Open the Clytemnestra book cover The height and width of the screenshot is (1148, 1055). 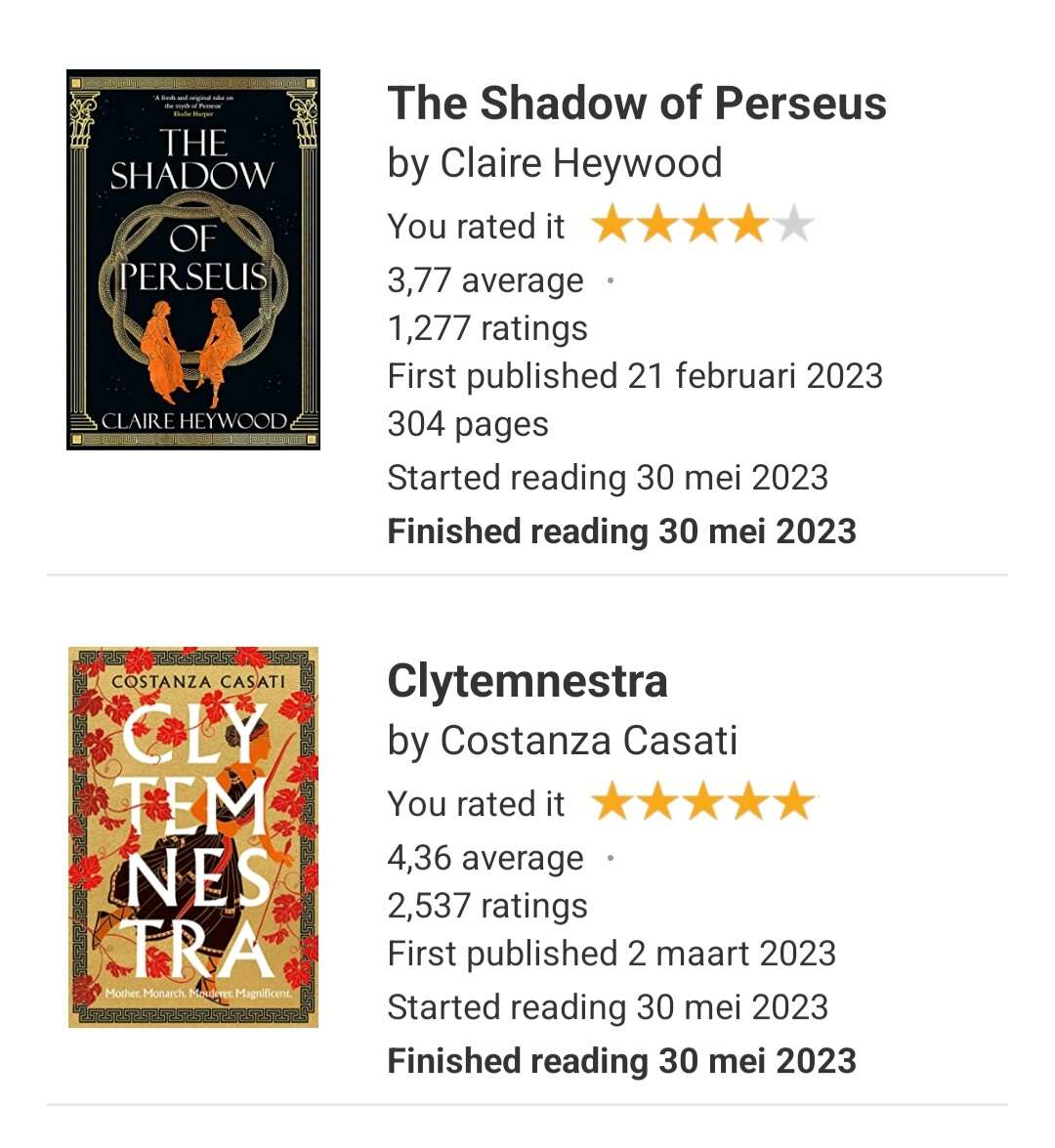(x=193, y=837)
